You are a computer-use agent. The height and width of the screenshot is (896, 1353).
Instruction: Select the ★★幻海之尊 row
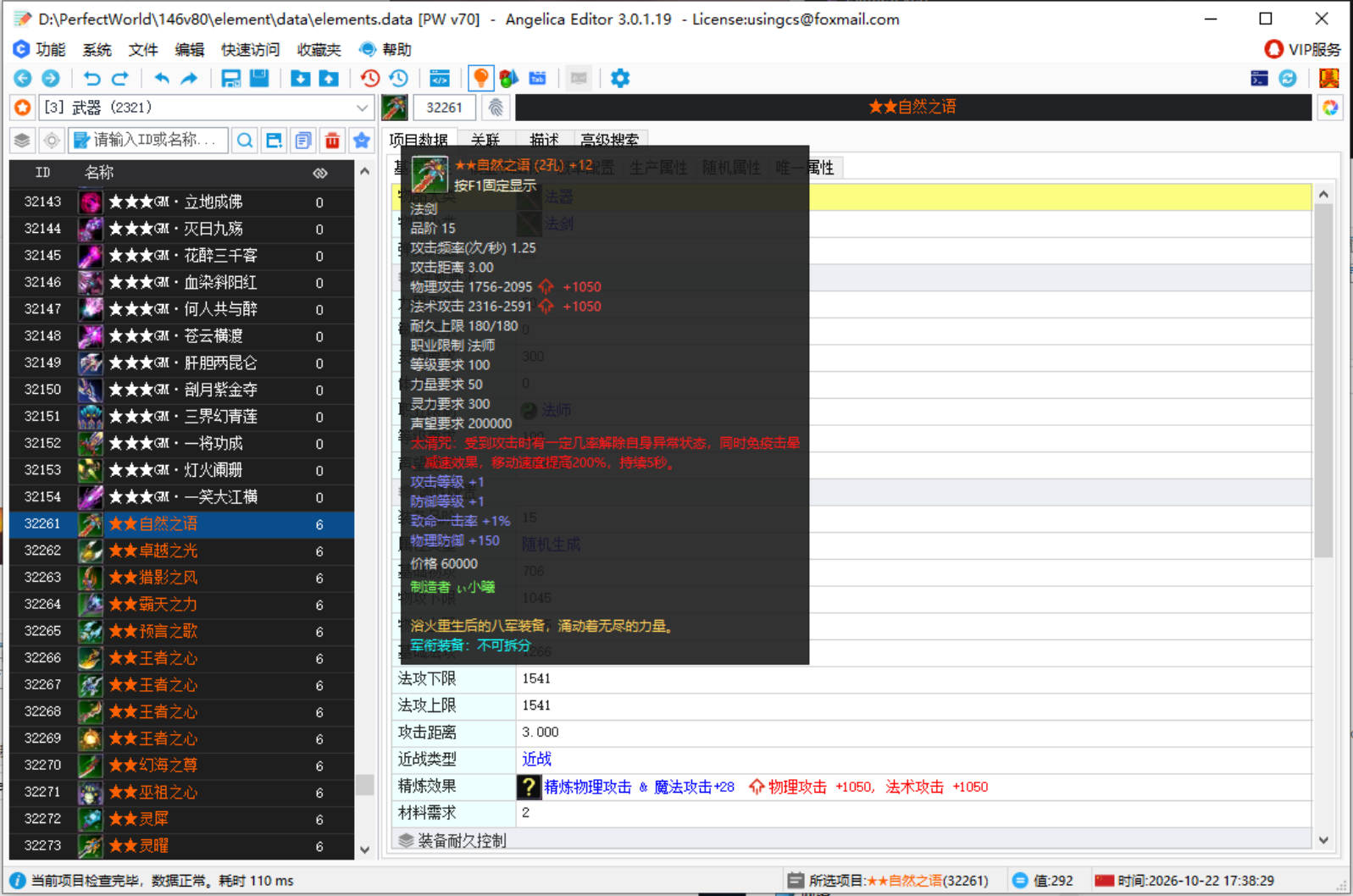[x=182, y=766]
